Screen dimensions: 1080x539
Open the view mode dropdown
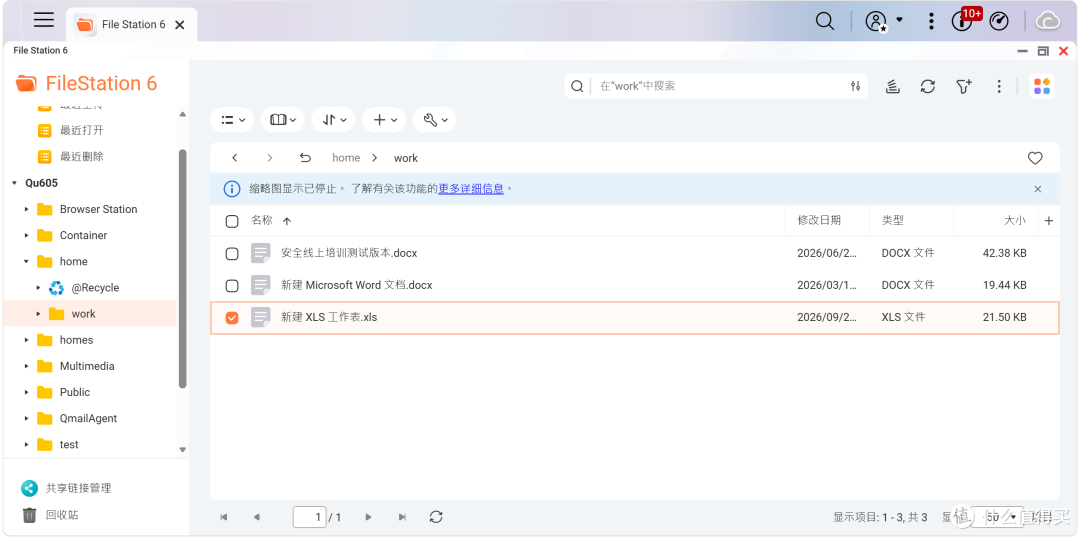(233, 120)
